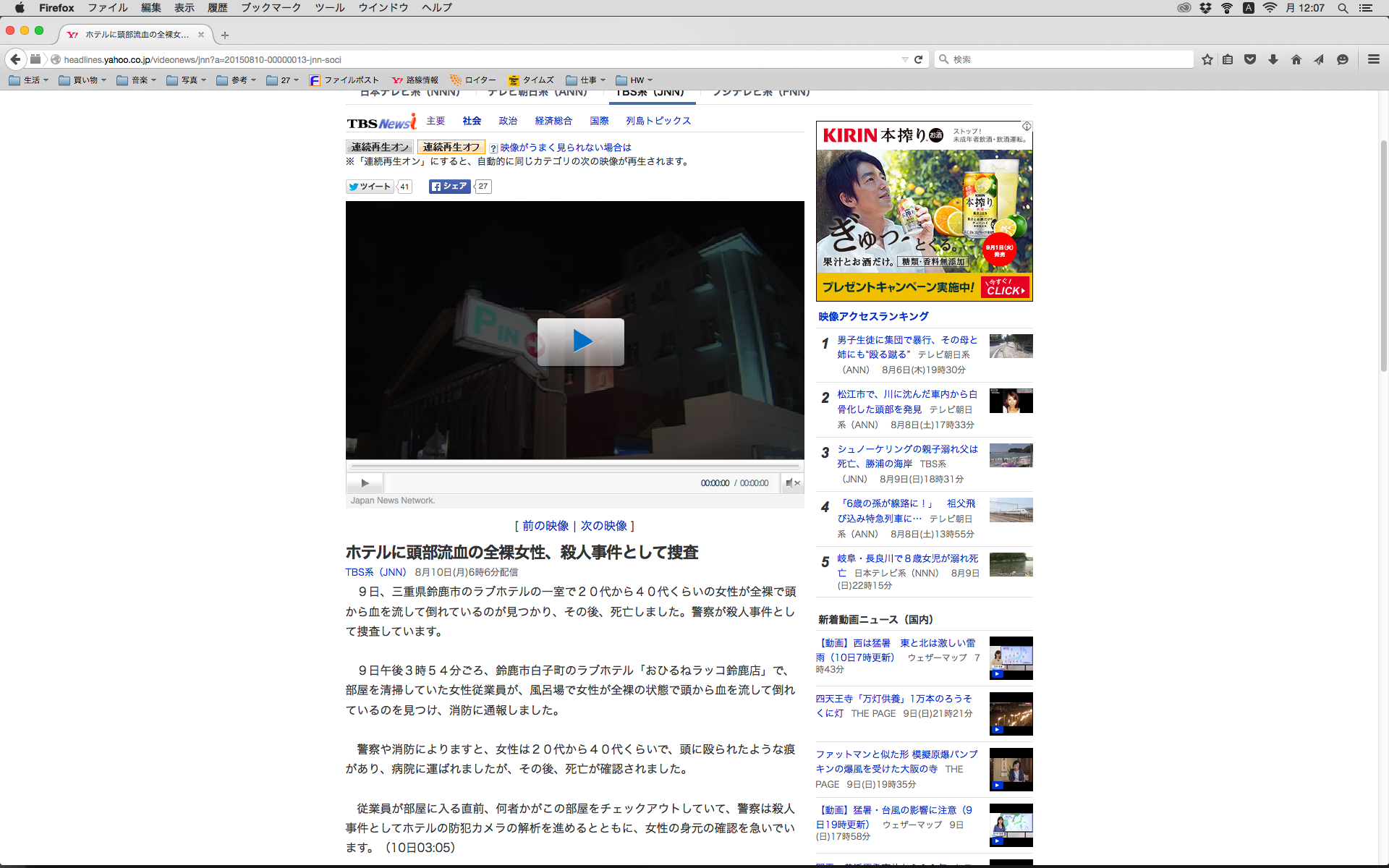Share the article via Facebook button
Viewport: 1389px width, 868px height.
coord(449,187)
